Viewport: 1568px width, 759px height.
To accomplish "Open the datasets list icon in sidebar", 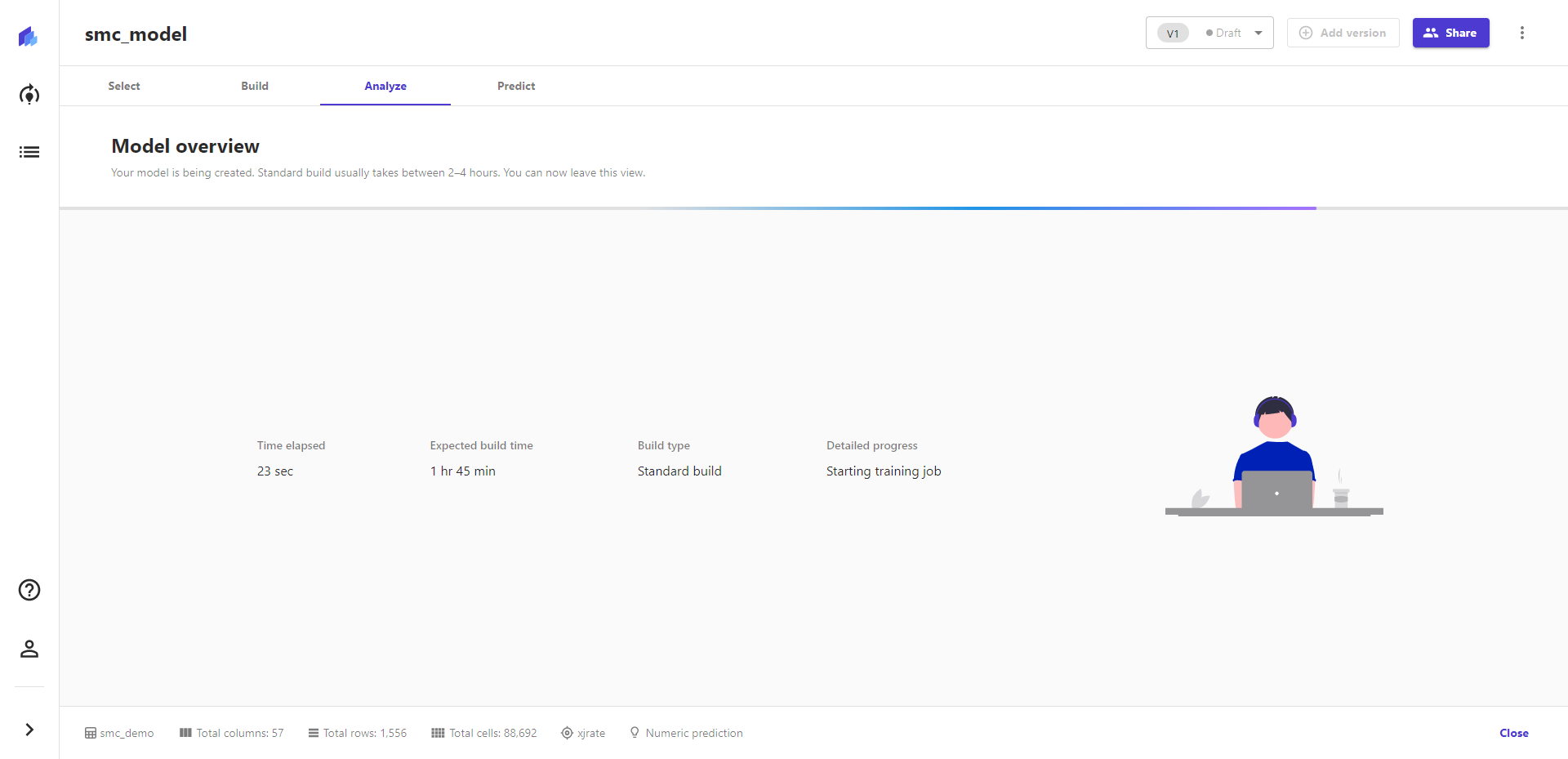I will coord(29,152).
